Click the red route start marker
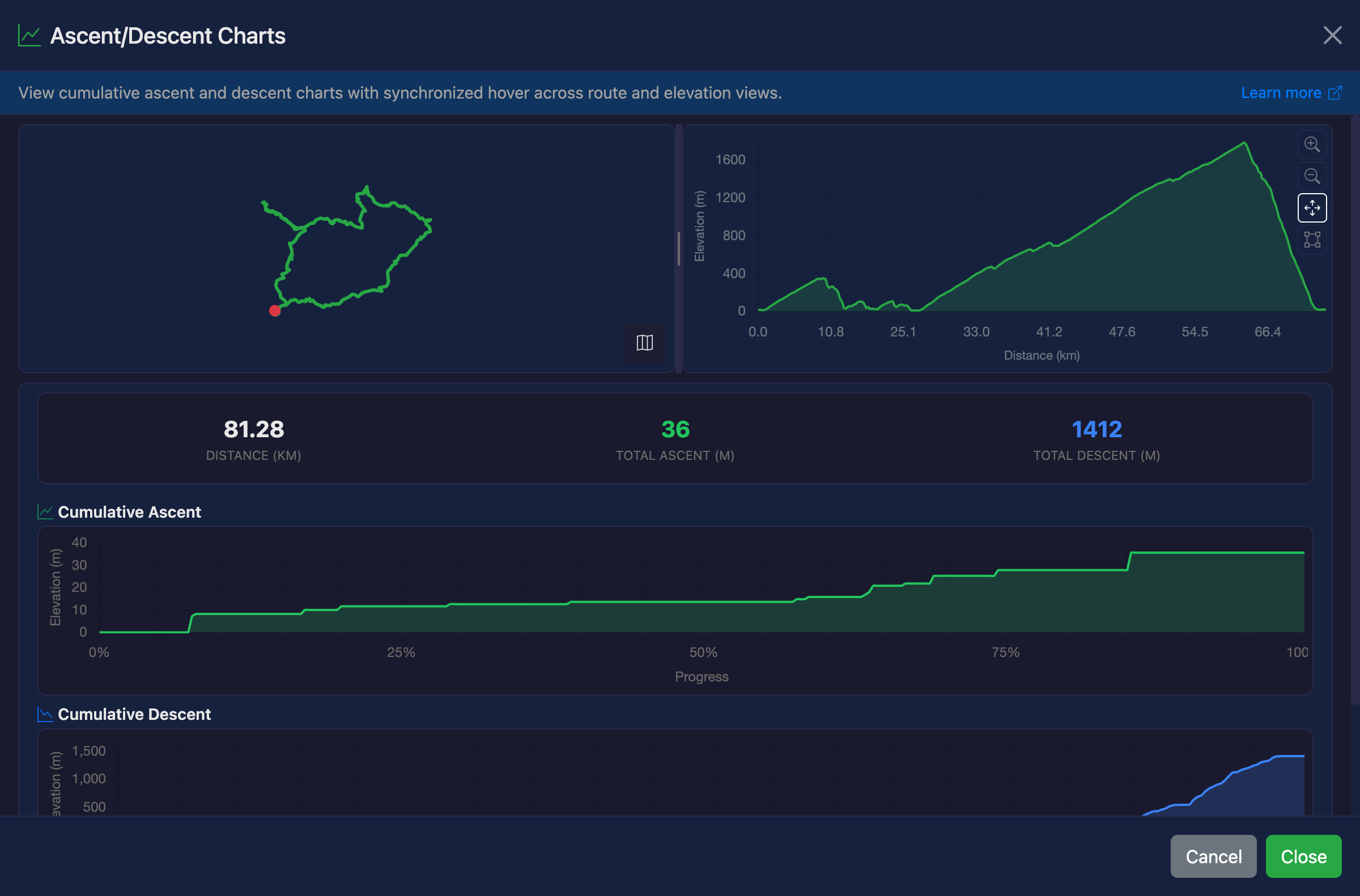 click(x=275, y=311)
